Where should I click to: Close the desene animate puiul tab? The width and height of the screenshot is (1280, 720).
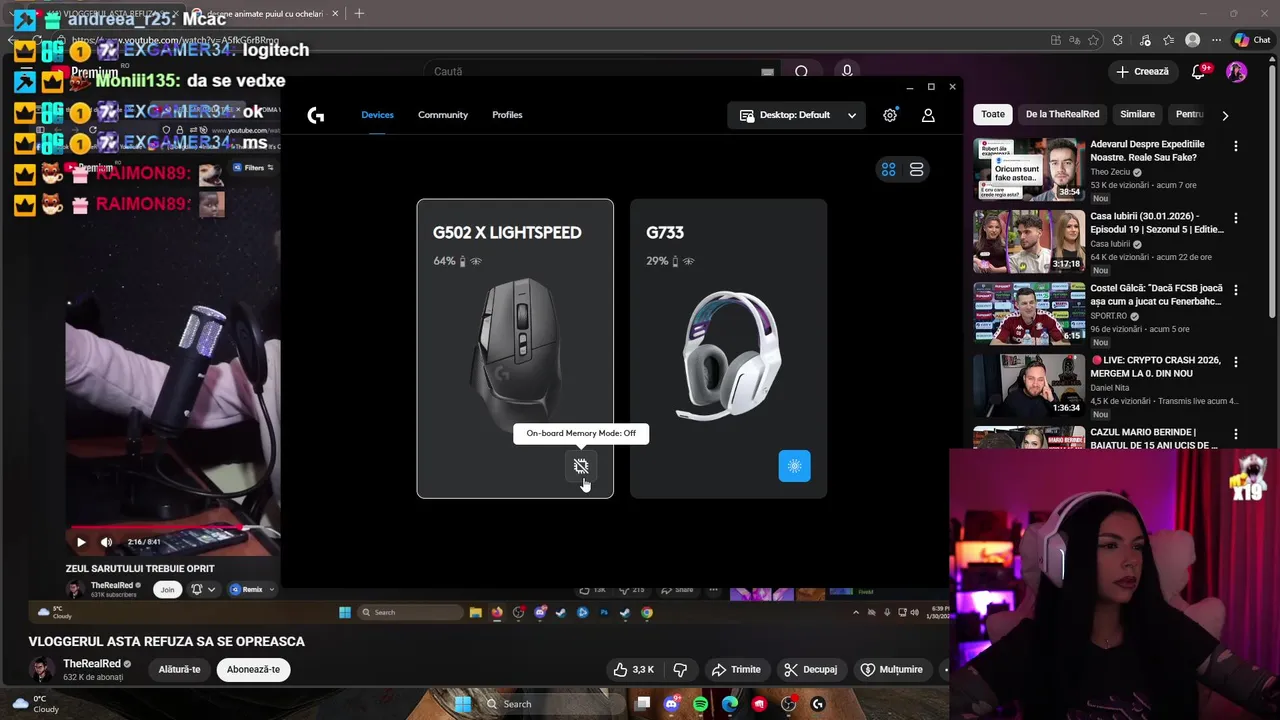click(x=335, y=13)
